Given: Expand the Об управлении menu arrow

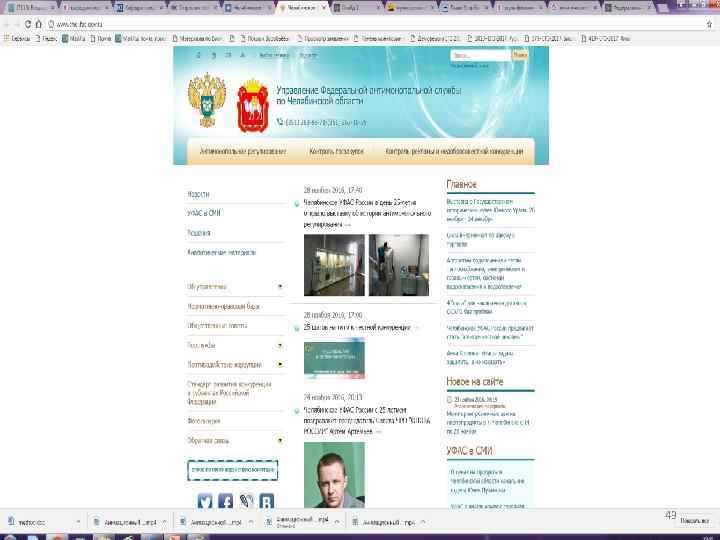Looking at the screenshot, I should pyautogui.click(x=280, y=287).
